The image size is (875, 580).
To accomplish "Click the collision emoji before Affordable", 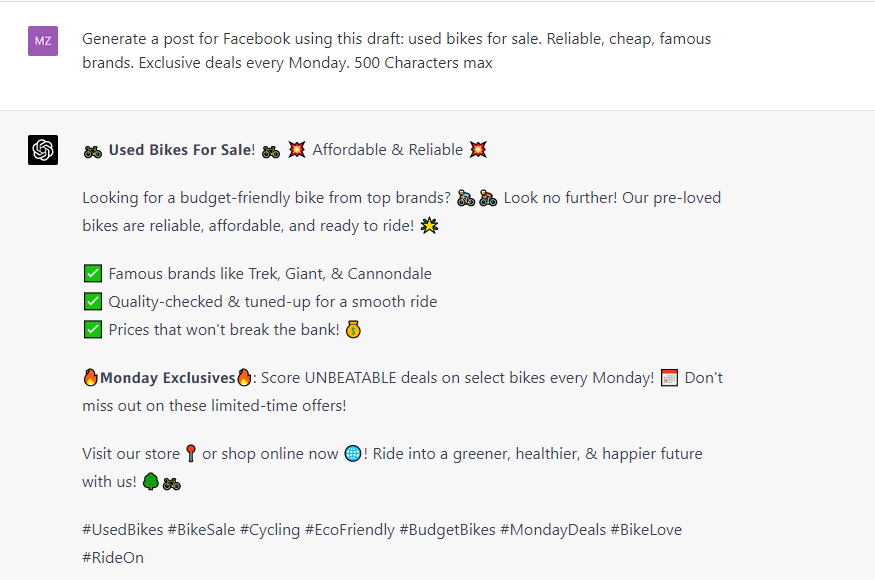I will [x=297, y=150].
